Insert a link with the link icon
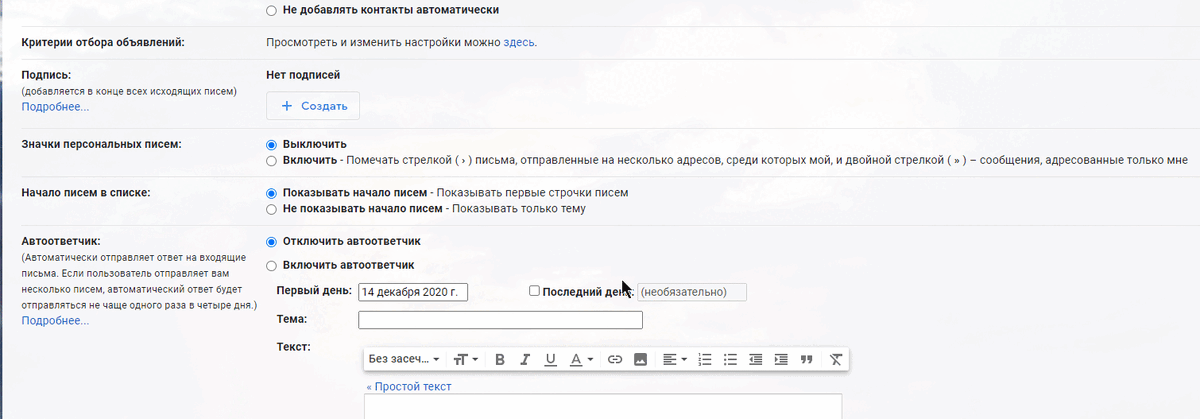The width and height of the screenshot is (1200, 419). point(615,359)
